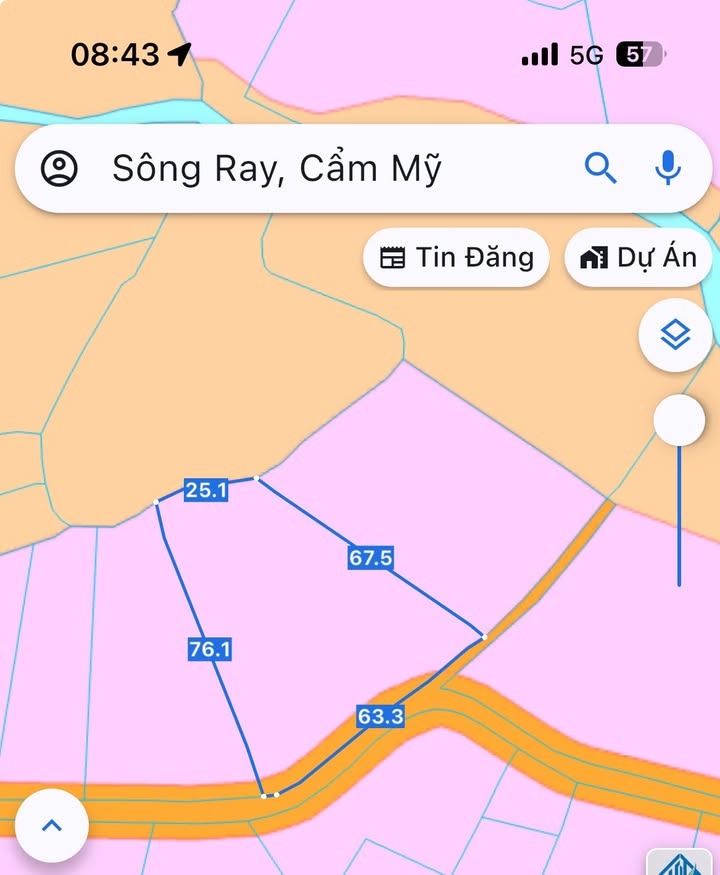The height and width of the screenshot is (875, 720).
Task: Tap the building icon in Dự Án chip
Action: tap(594, 258)
